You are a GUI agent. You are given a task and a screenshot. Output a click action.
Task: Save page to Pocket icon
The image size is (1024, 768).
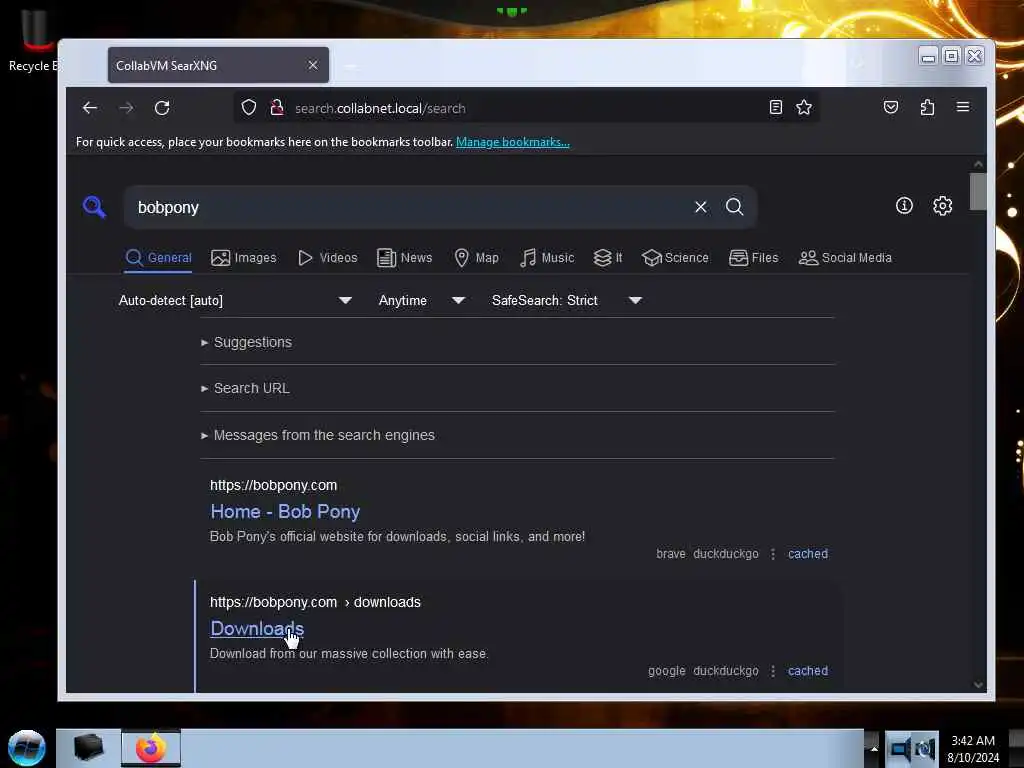click(x=891, y=107)
